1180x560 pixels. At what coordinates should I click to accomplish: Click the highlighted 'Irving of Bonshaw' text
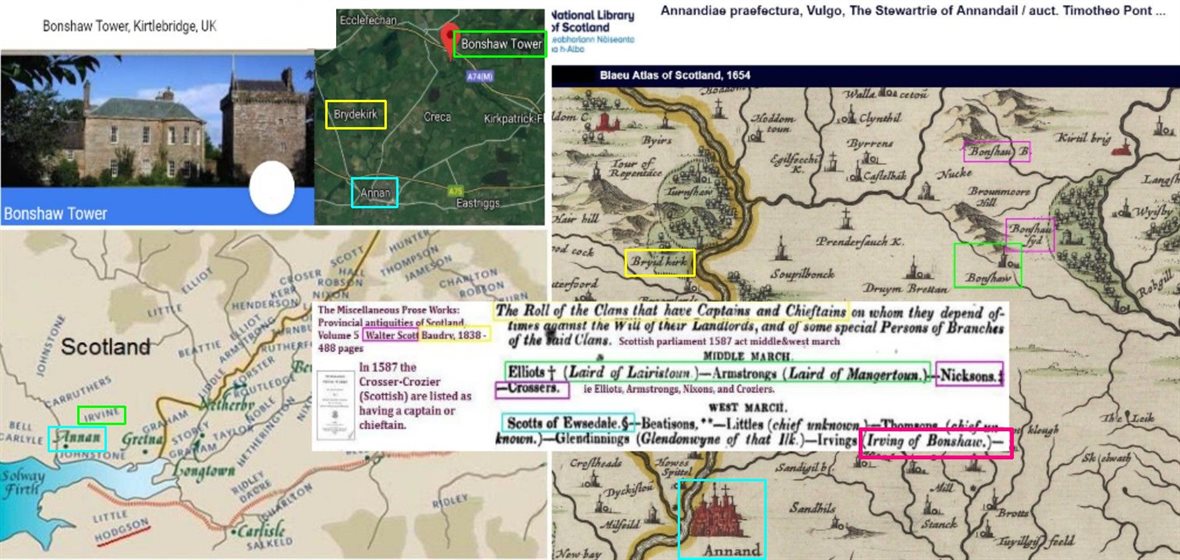point(935,443)
